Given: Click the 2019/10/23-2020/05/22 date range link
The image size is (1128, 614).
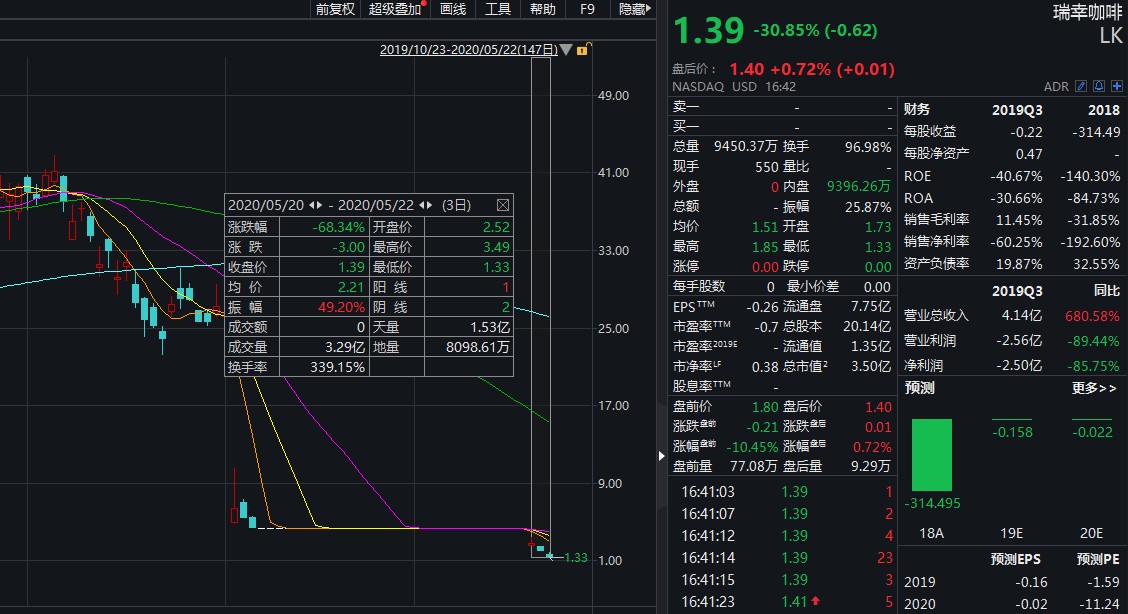Looking at the screenshot, I should point(469,50).
